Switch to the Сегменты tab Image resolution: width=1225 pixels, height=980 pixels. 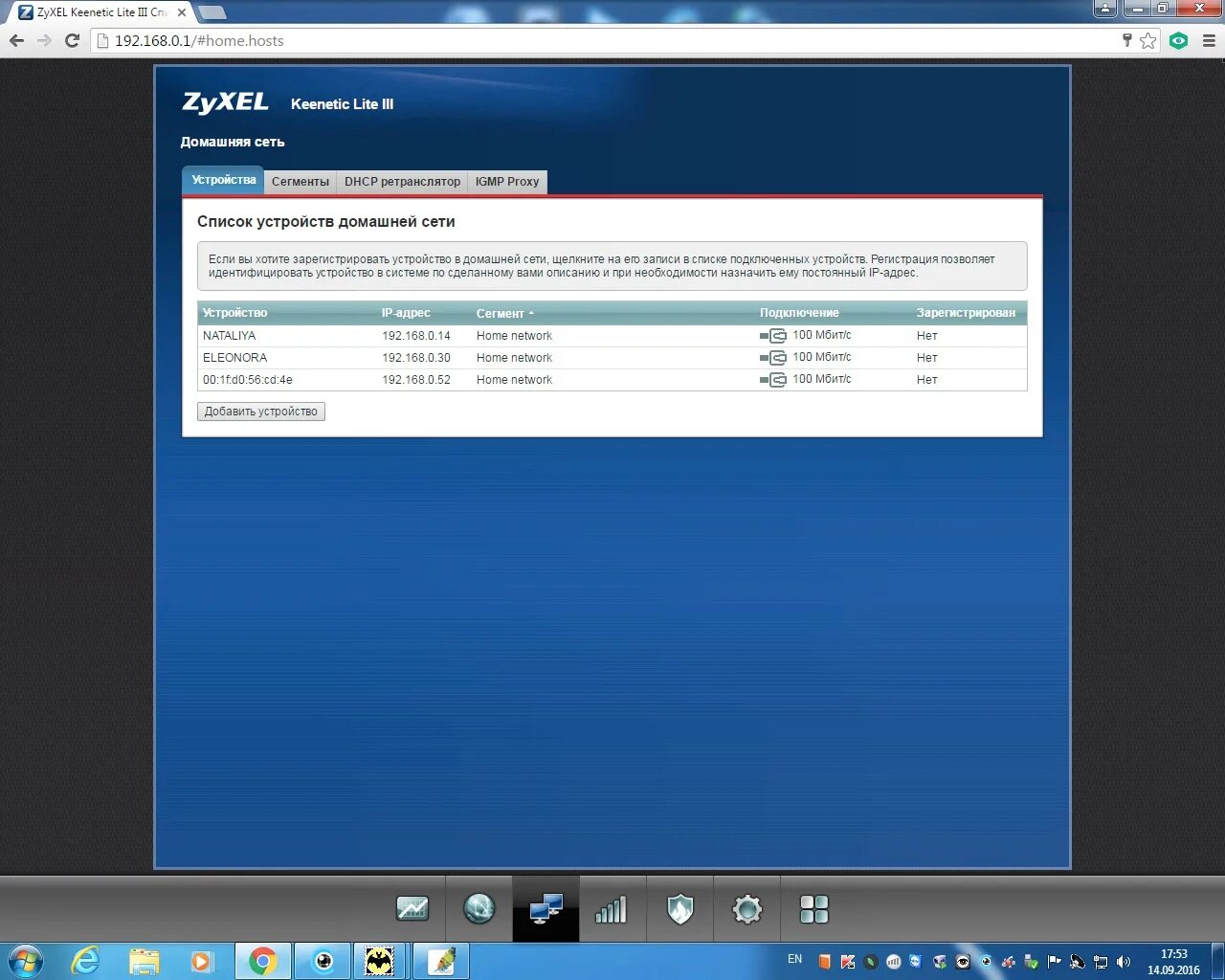(x=300, y=182)
